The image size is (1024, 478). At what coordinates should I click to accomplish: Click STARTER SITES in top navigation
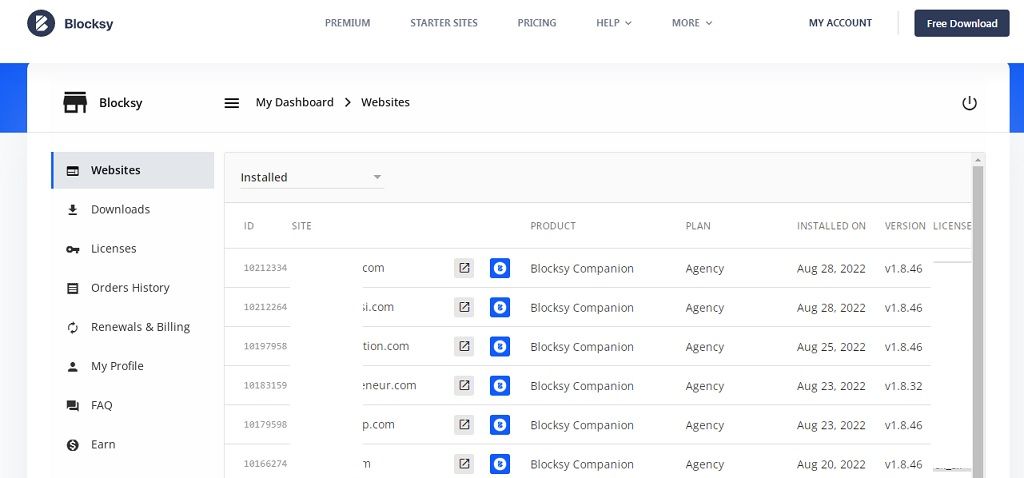coord(444,23)
